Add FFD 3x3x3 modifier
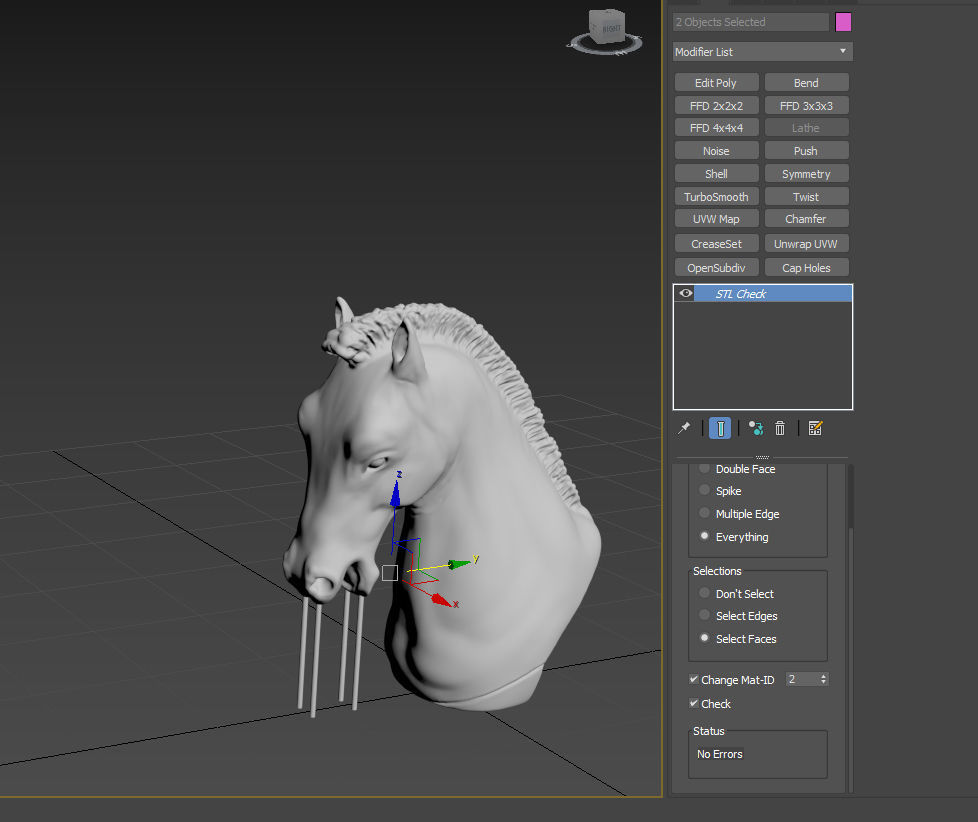978x822 pixels. click(x=806, y=105)
